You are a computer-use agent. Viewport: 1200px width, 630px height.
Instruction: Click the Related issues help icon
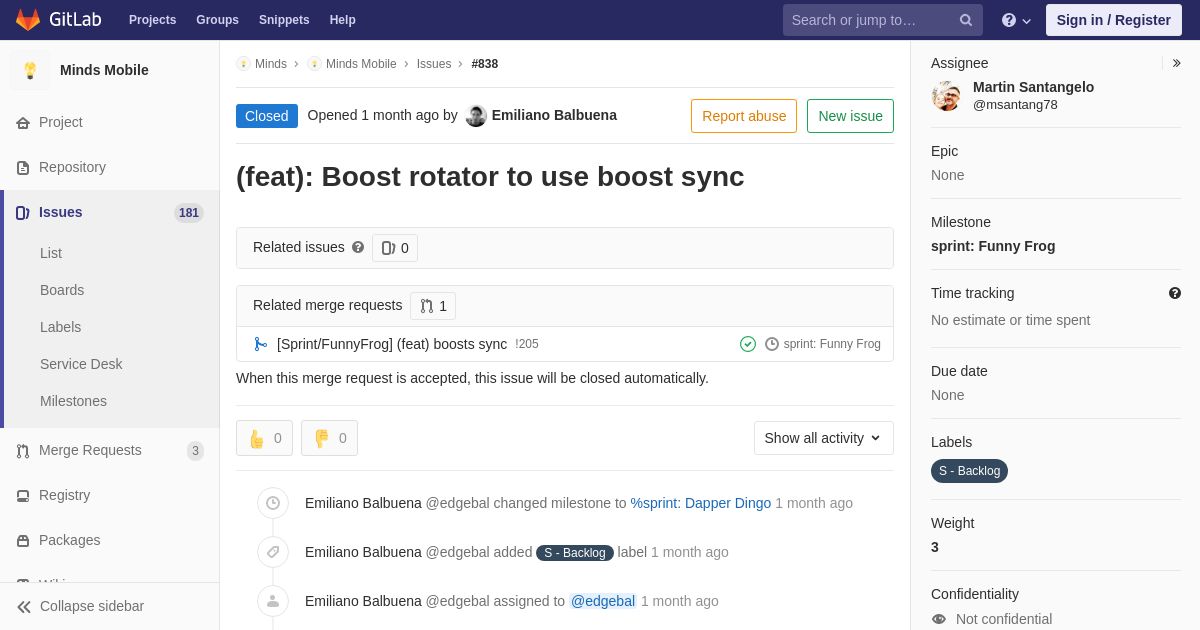358,247
